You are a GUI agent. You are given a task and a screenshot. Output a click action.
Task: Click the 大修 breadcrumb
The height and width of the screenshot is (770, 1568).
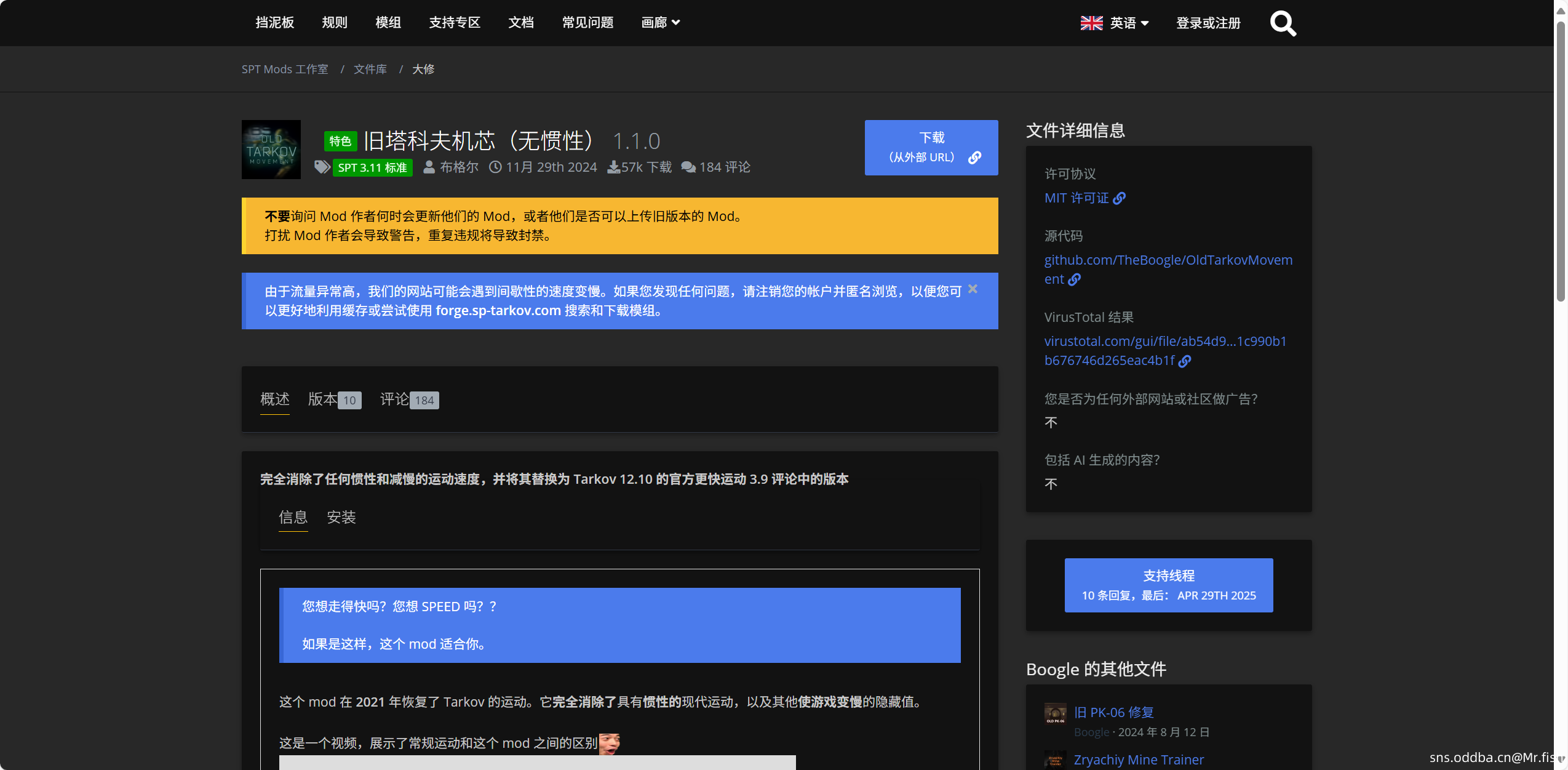click(423, 70)
